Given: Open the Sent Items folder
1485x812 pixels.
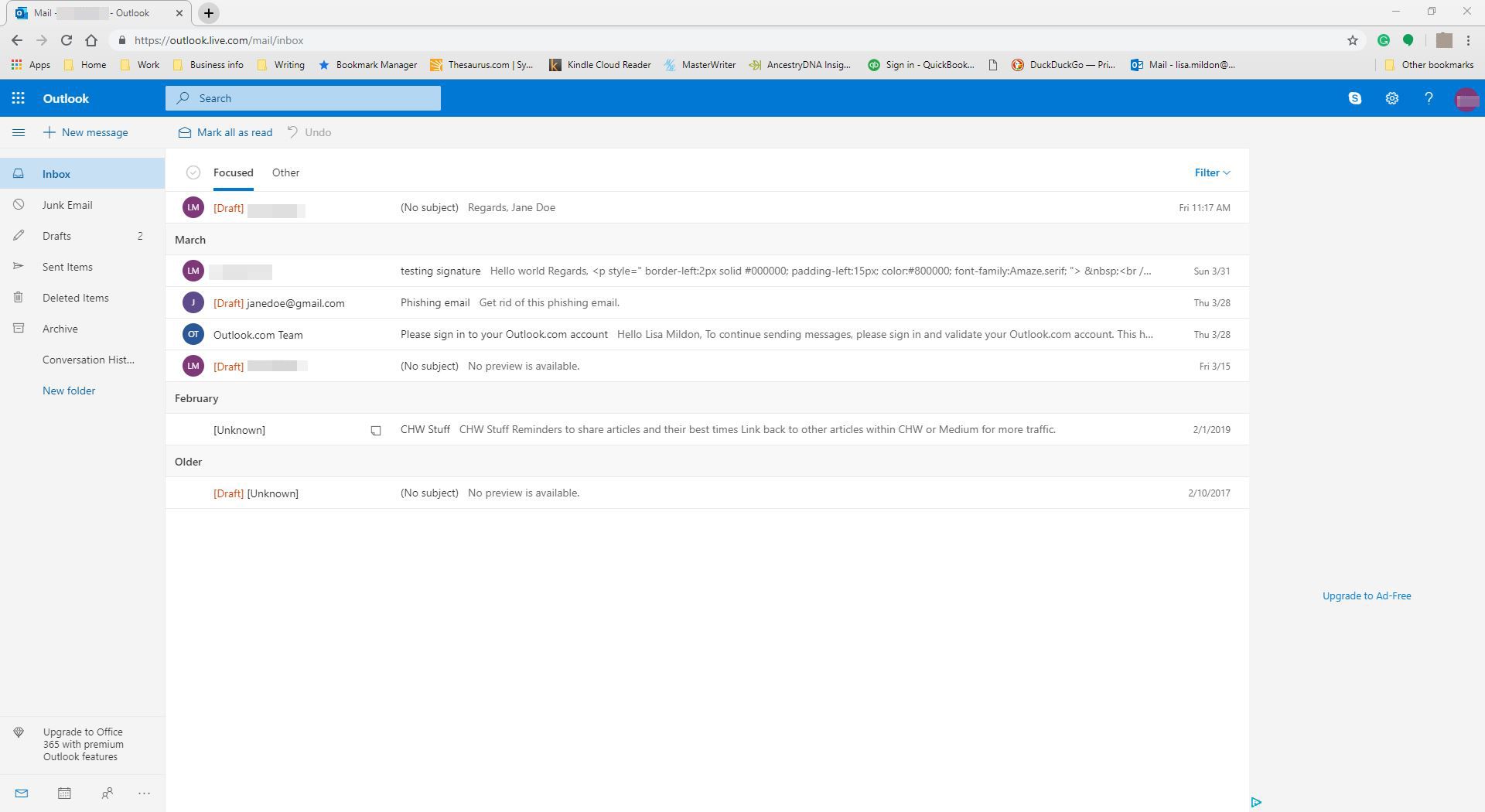Looking at the screenshot, I should tap(82, 267).
